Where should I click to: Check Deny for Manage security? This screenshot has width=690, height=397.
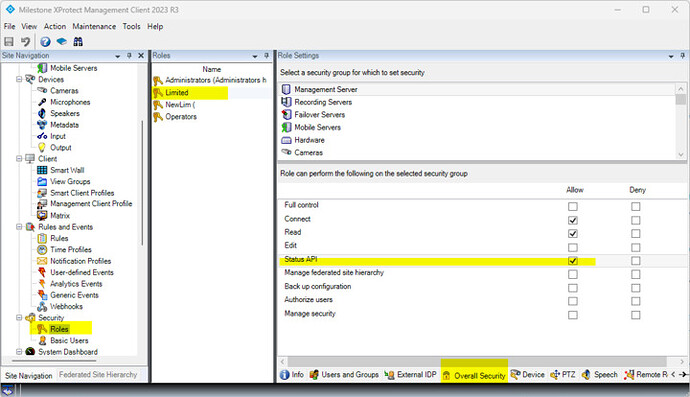[x=635, y=315]
